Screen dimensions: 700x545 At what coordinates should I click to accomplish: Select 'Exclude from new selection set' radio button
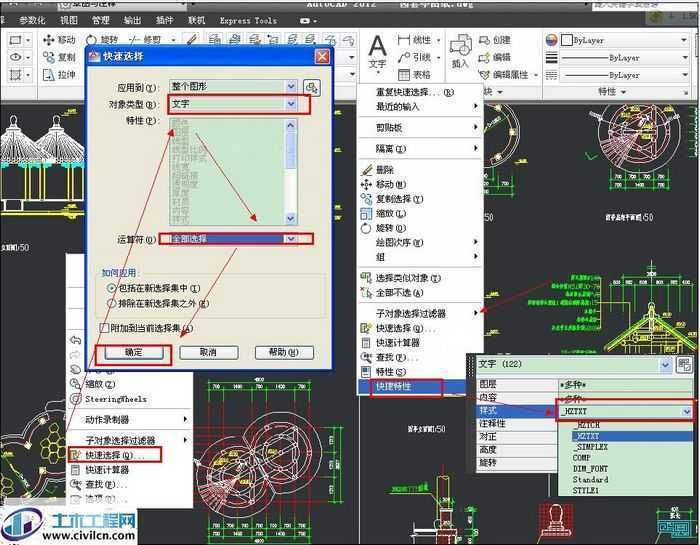tap(111, 304)
